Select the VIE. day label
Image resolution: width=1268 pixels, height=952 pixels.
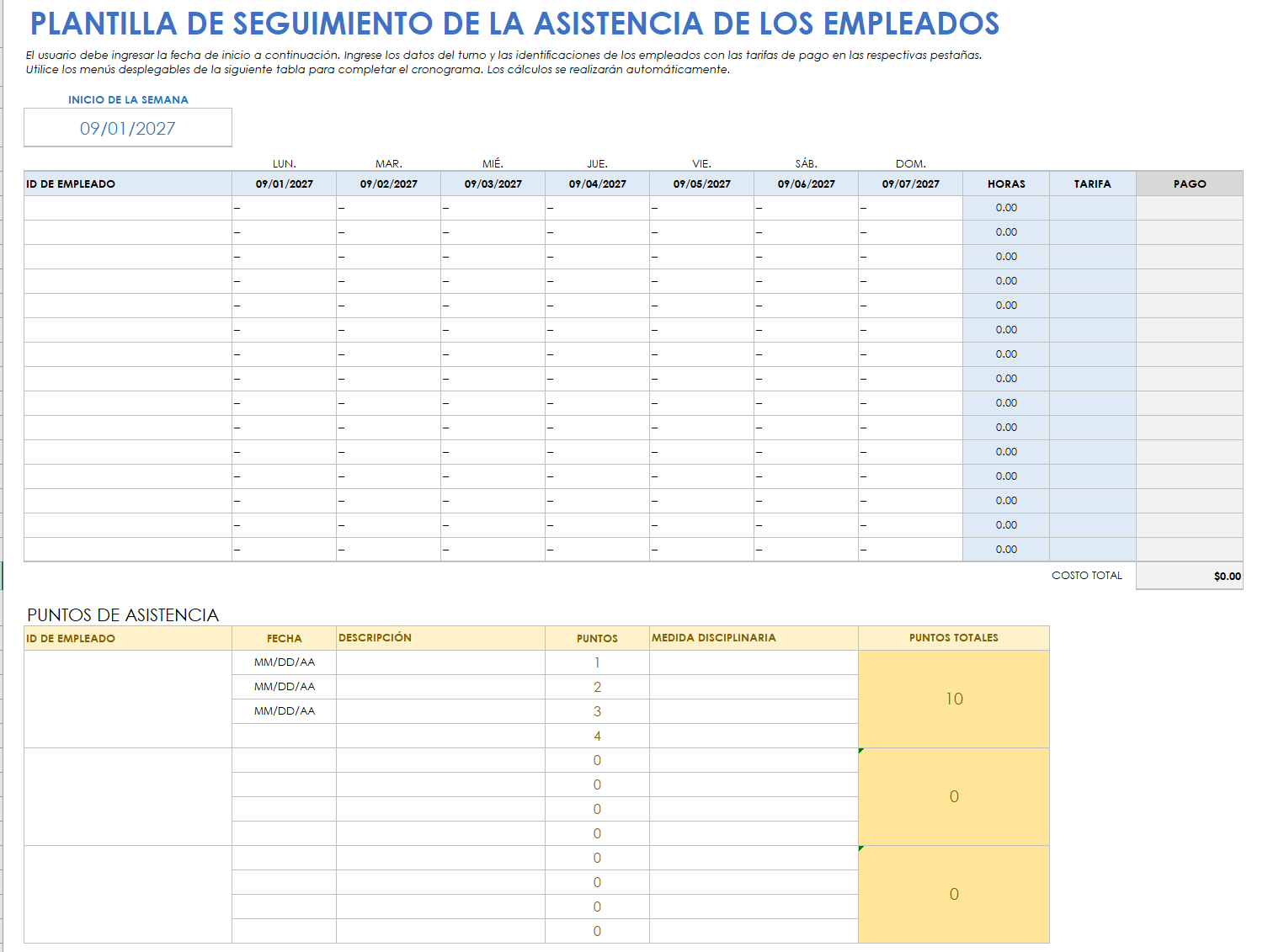(702, 163)
